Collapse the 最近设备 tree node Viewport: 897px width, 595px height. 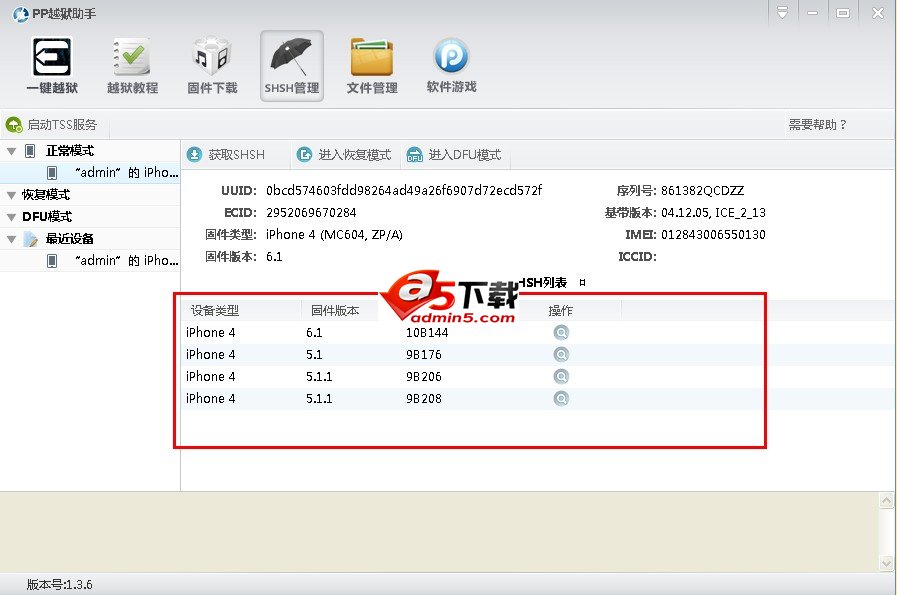pyautogui.click(x=11, y=239)
